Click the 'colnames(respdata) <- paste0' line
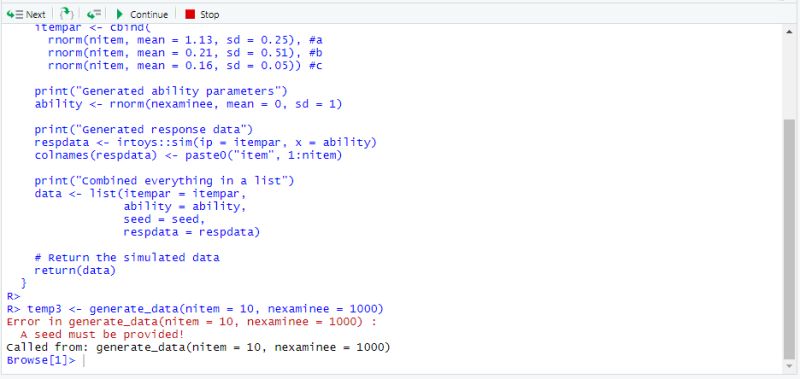Viewport: 800px width, 379px height. click(188, 155)
